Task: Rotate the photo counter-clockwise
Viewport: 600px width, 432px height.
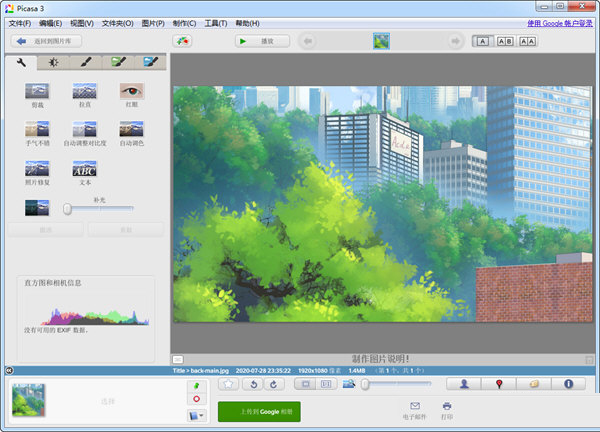Action: [x=254, y=383]
